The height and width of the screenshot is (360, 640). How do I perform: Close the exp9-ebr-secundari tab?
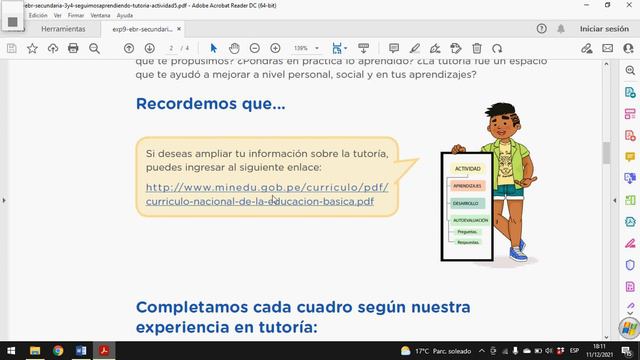tap(179, 29)
